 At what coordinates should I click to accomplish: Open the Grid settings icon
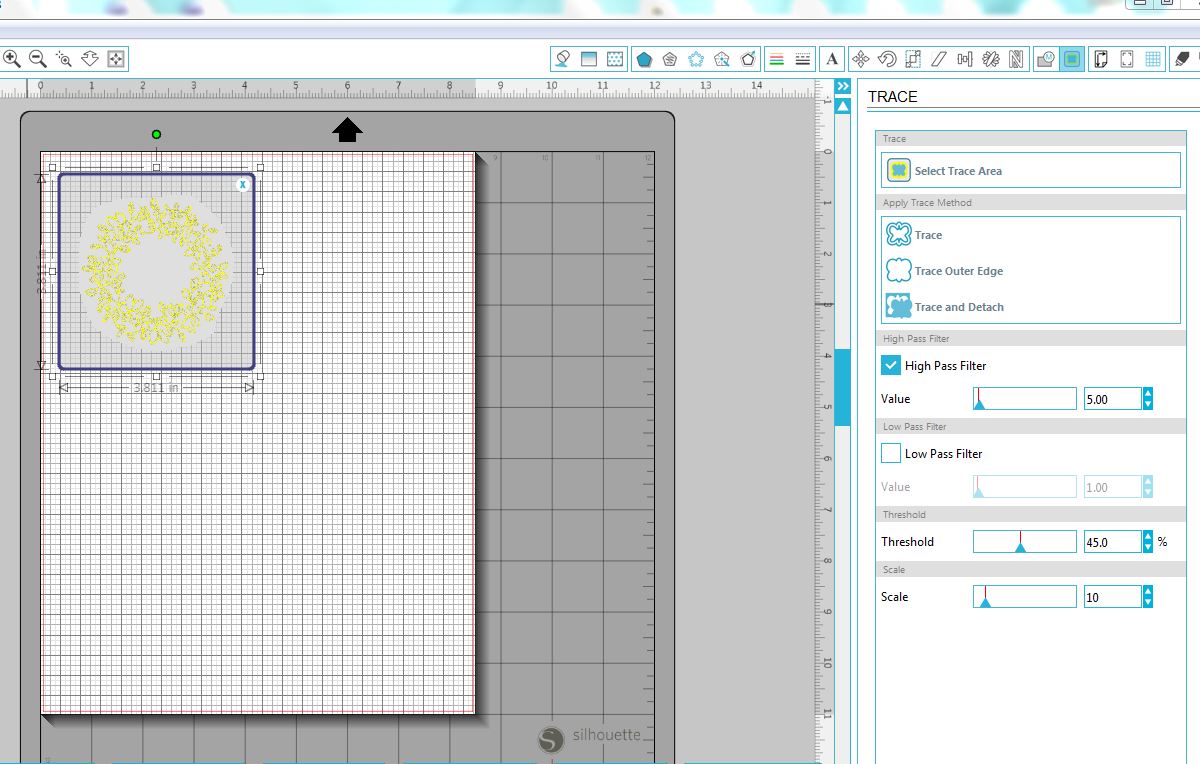[x=1153, y=59]
